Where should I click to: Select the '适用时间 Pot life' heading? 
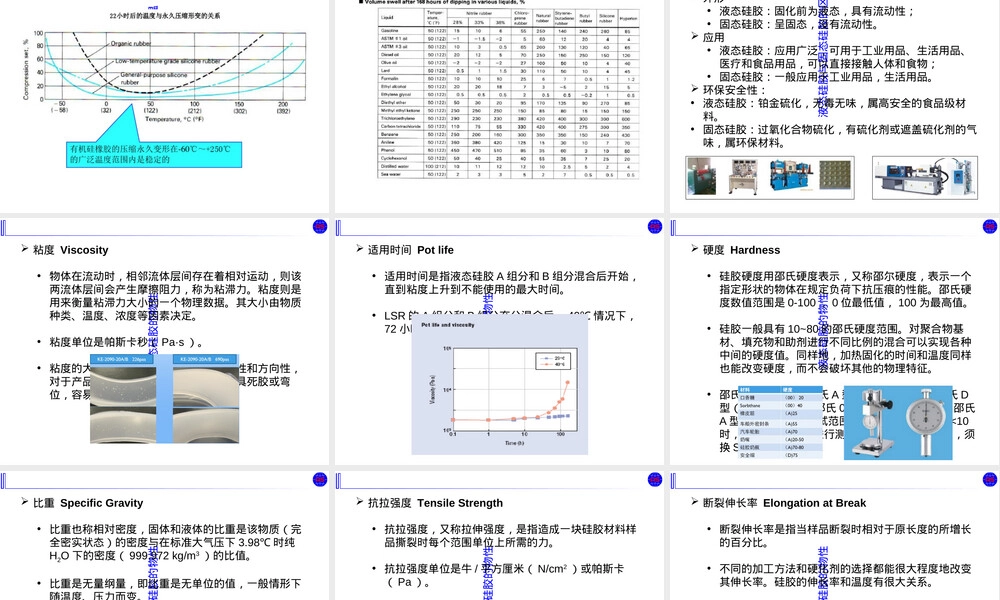pos(411,250)
